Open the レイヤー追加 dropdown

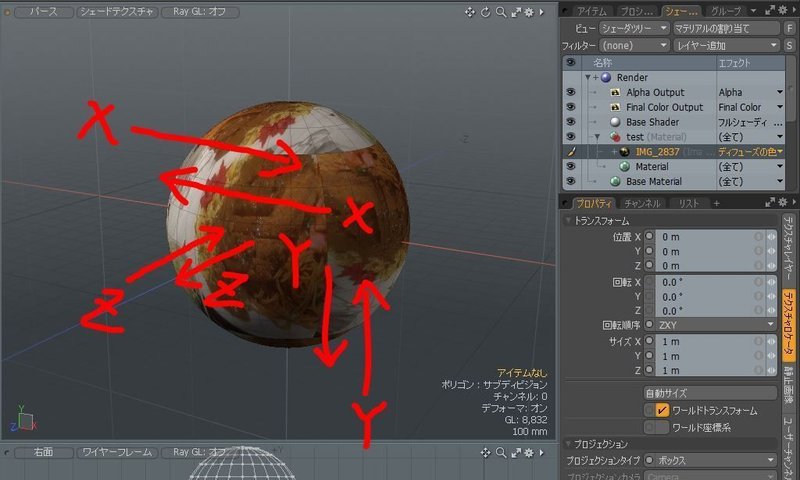pyautogui.click(x=727, y=46)
